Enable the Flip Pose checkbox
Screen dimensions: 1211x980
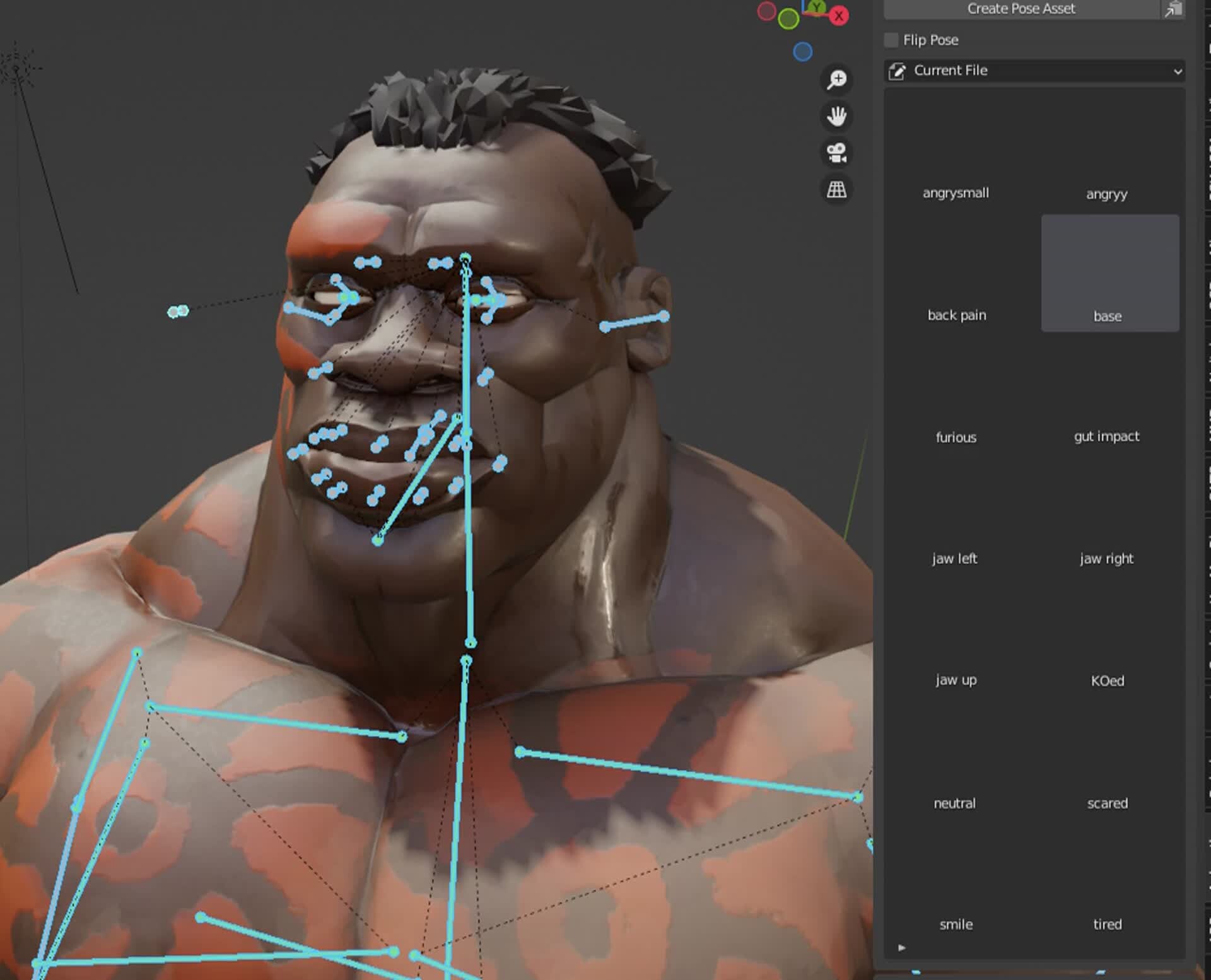click(891, 40)
